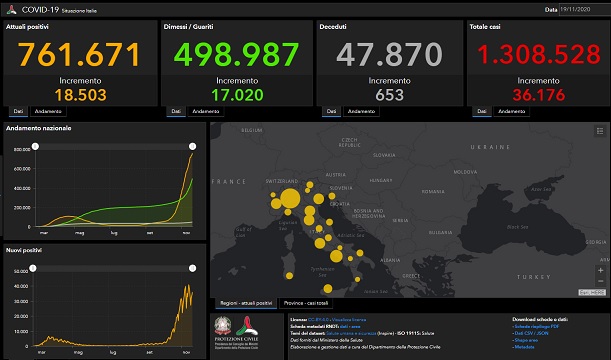Click left range handle on Nuovi positivi chart

click(x=33, y=268)
